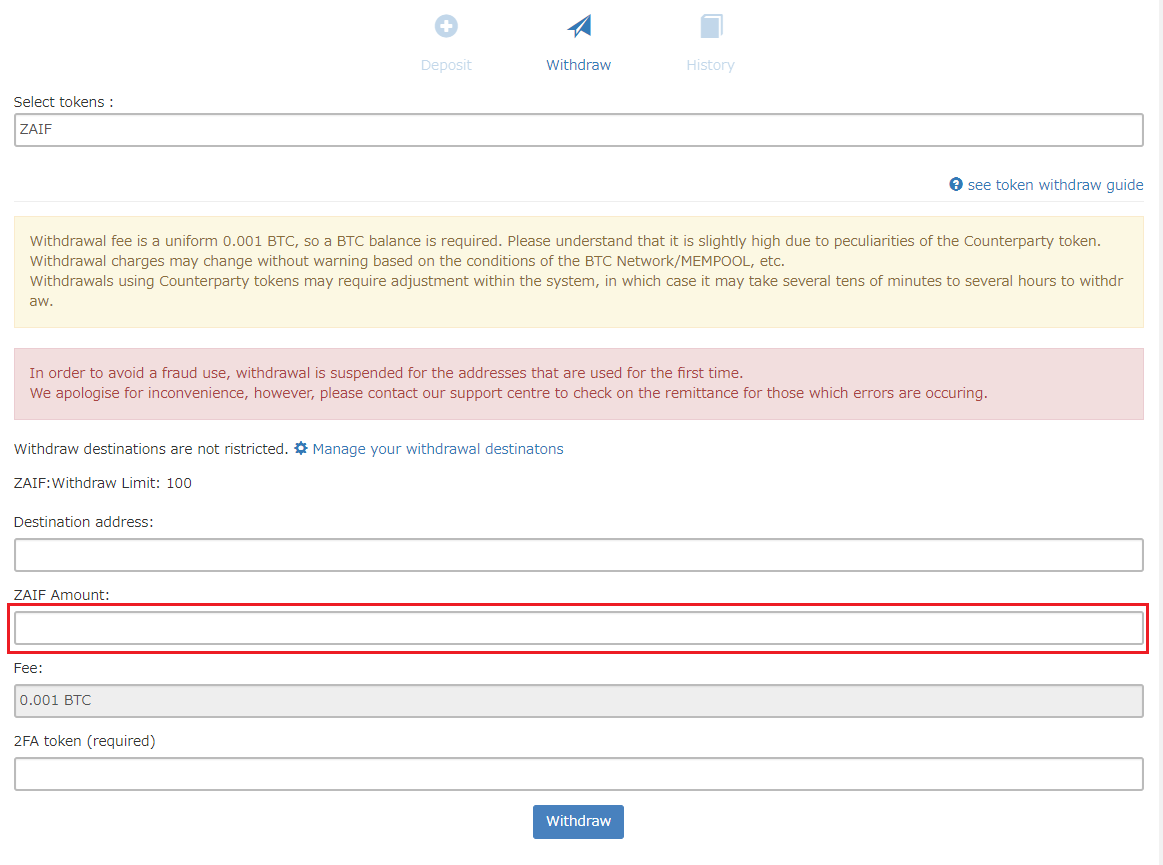Click the question mark help icon
Viewport: 1163px width, 865px height.
pos(956,184)
